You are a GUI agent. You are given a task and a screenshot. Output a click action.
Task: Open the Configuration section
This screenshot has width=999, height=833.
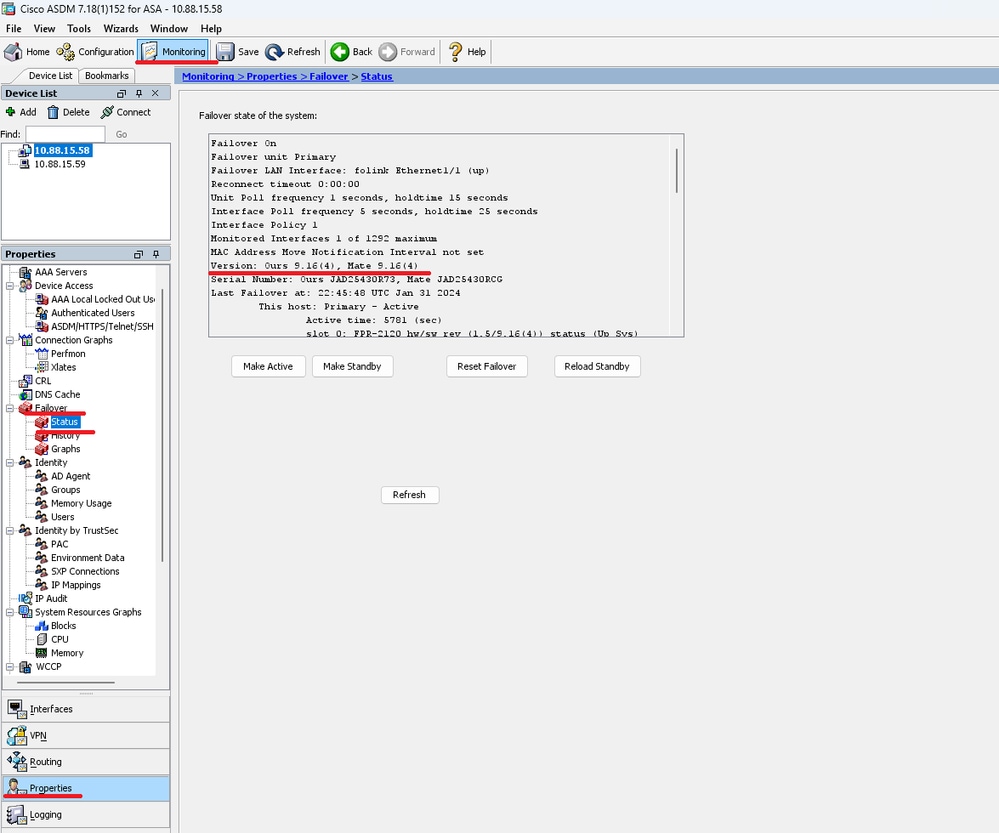click(x=95, y=52)
